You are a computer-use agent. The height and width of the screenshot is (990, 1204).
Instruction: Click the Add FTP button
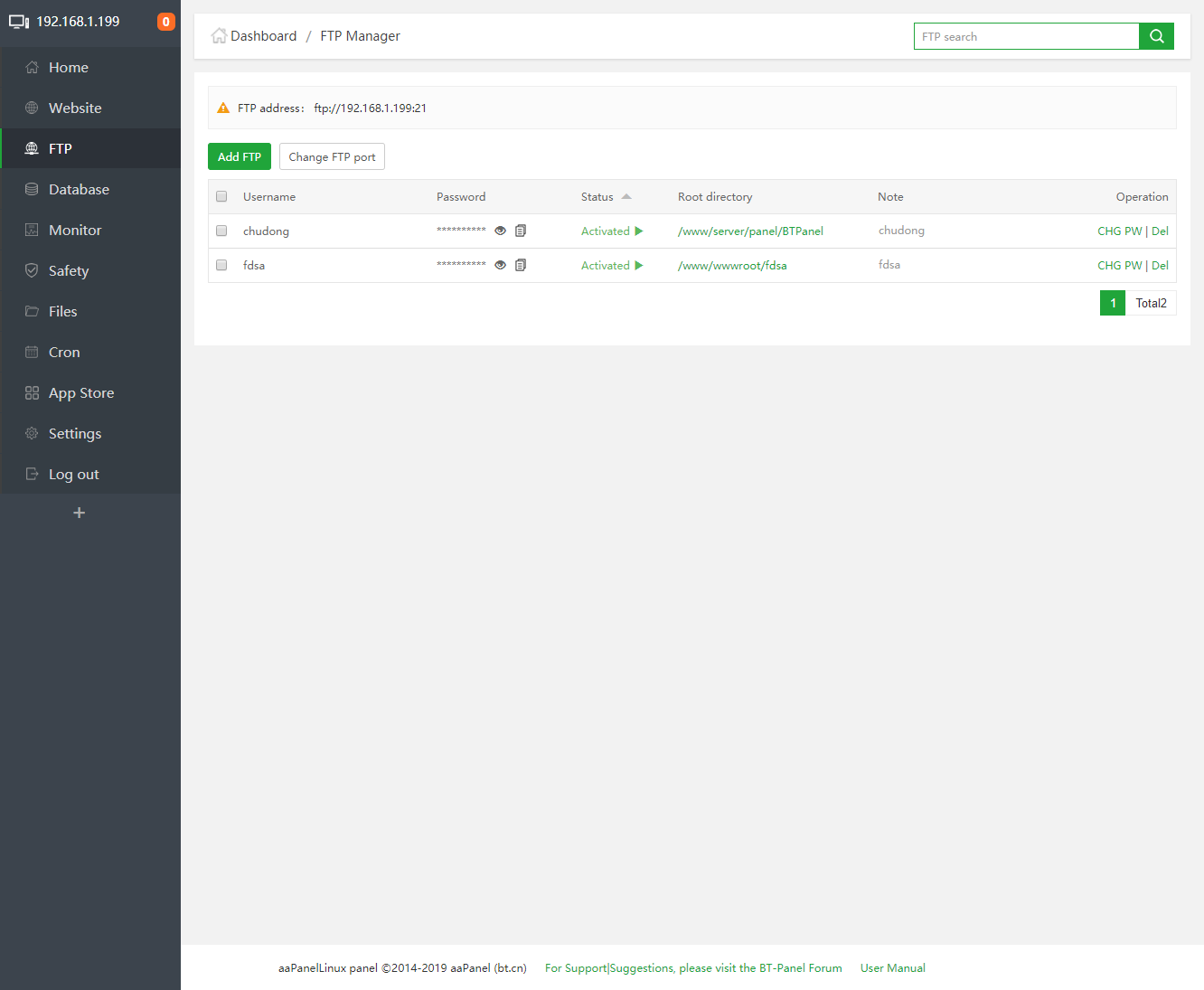coord(240,156)
